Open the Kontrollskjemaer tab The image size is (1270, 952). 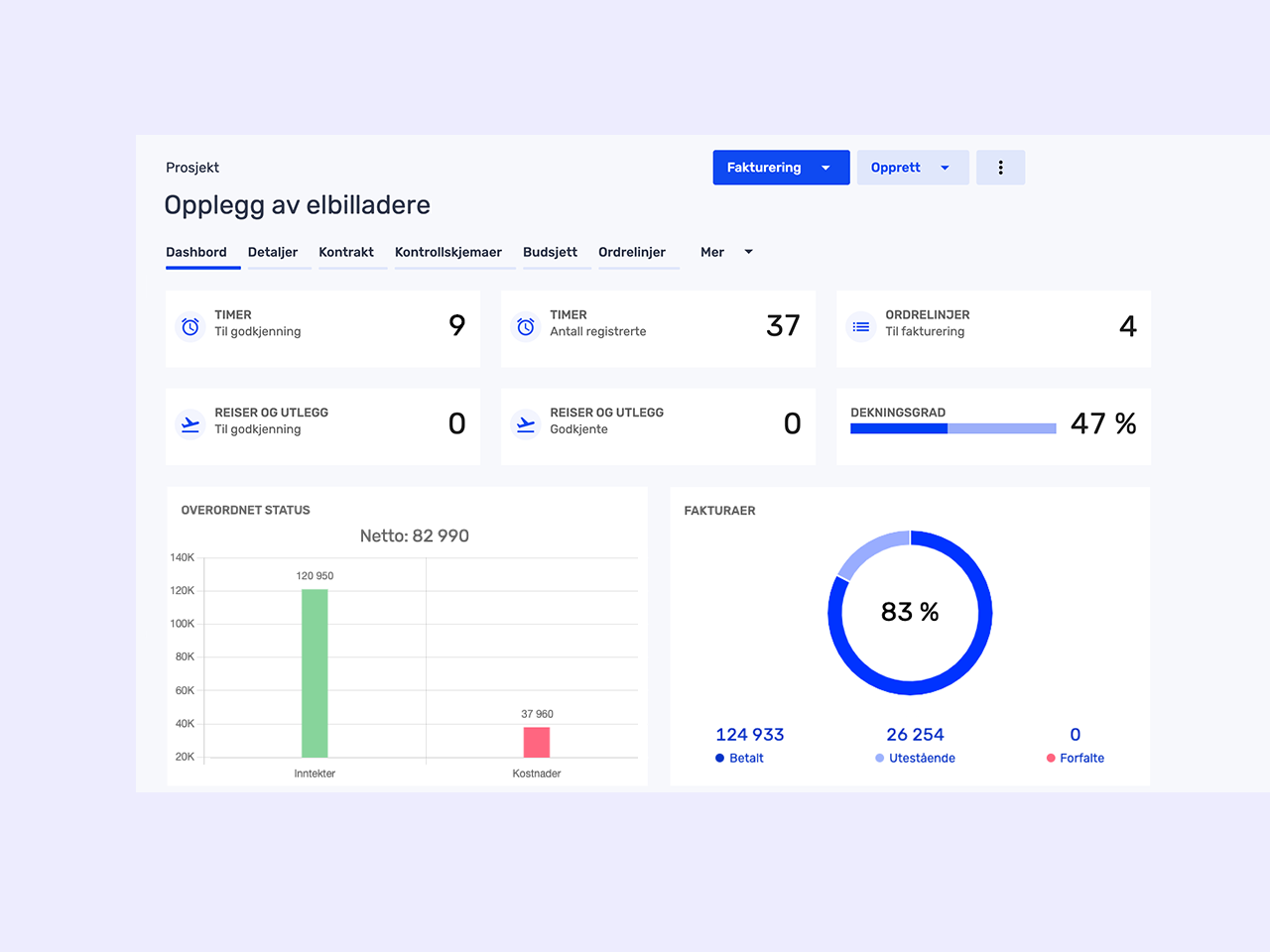pos(448,253)
